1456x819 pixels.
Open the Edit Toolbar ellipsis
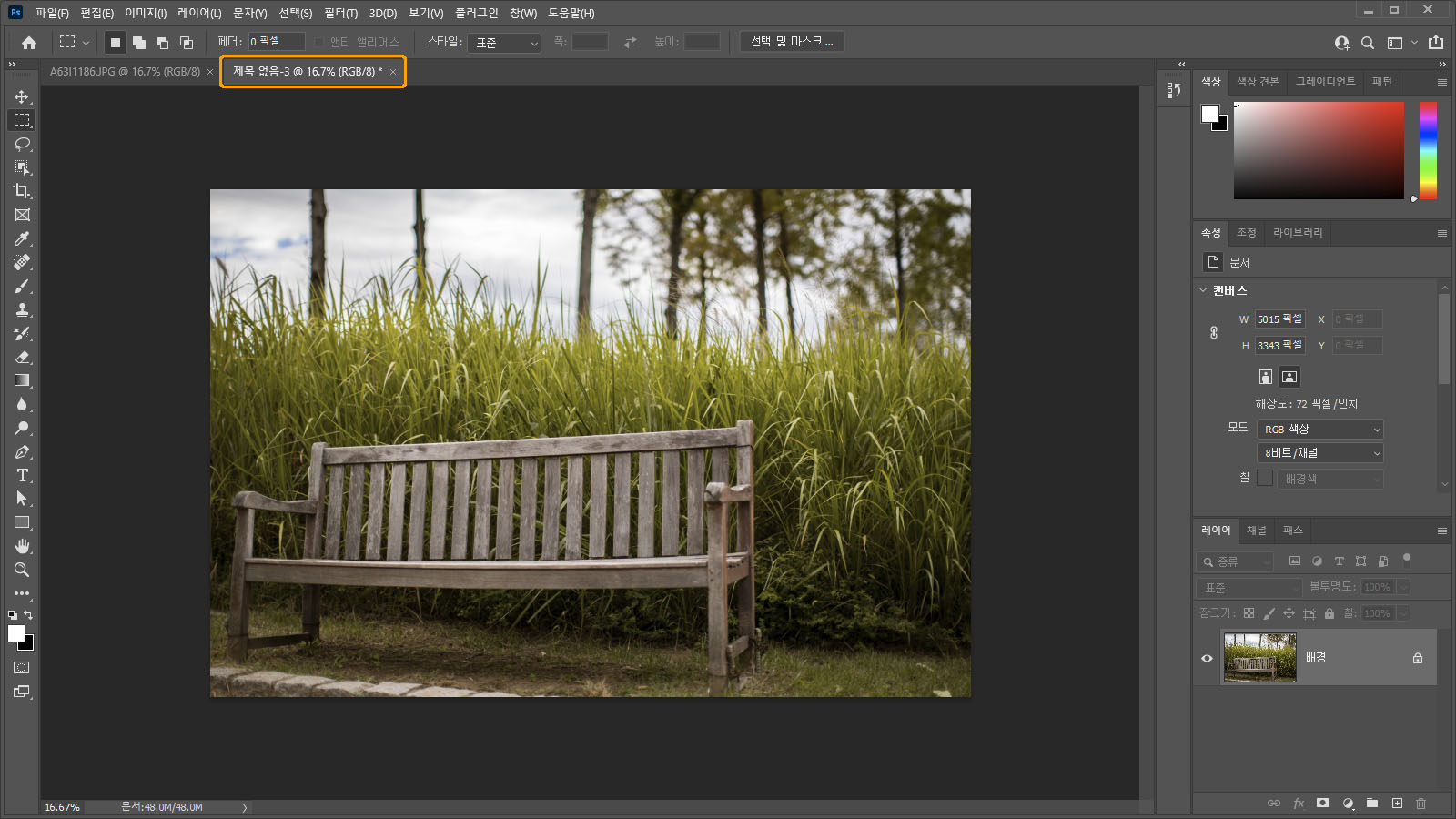[22, 593]
